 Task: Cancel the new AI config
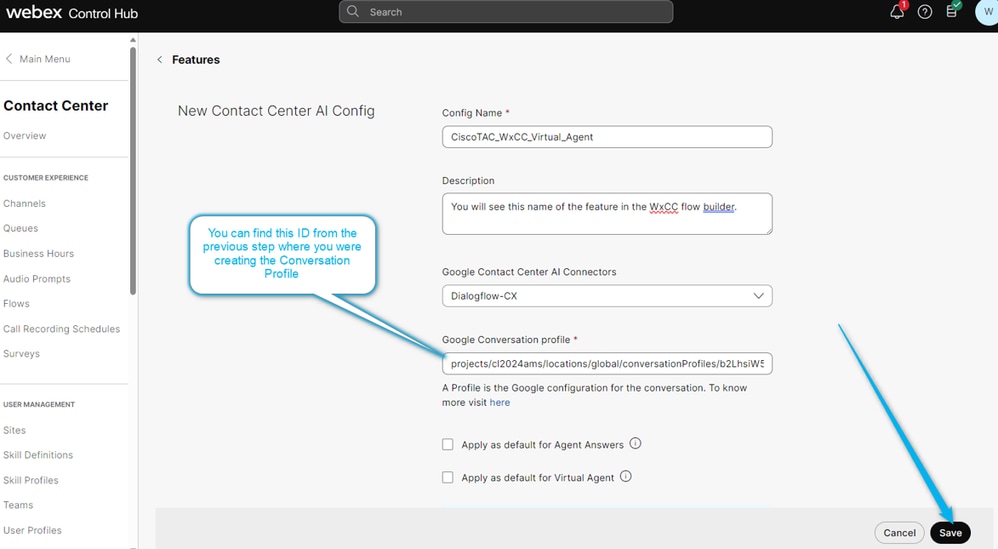coord(899,532)
